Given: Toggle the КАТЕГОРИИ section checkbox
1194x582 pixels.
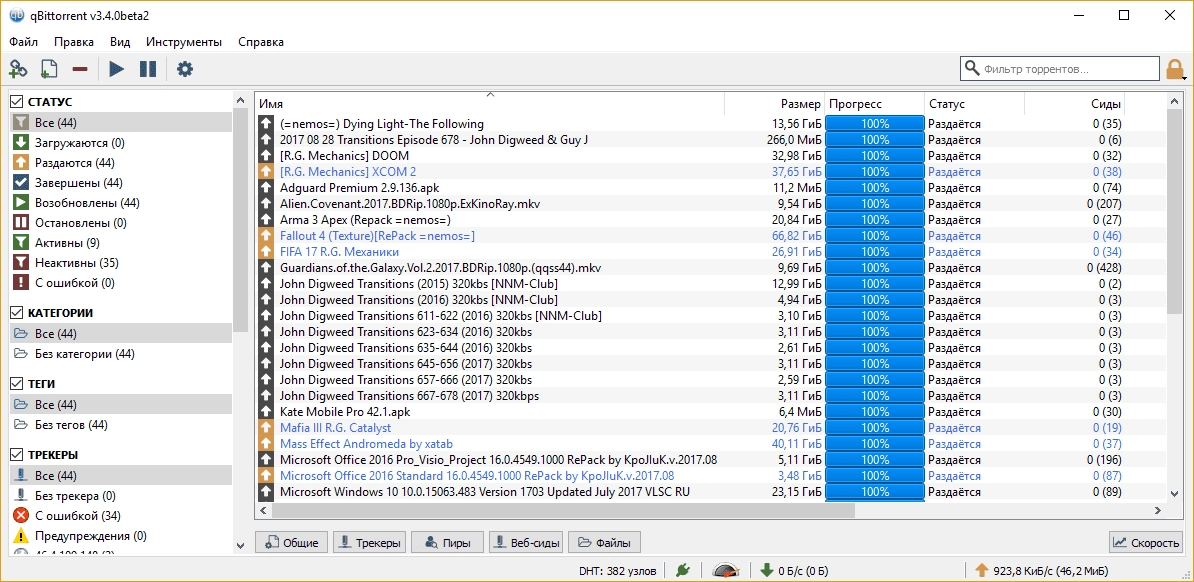Looking at the screenshot, I should 16,312.
